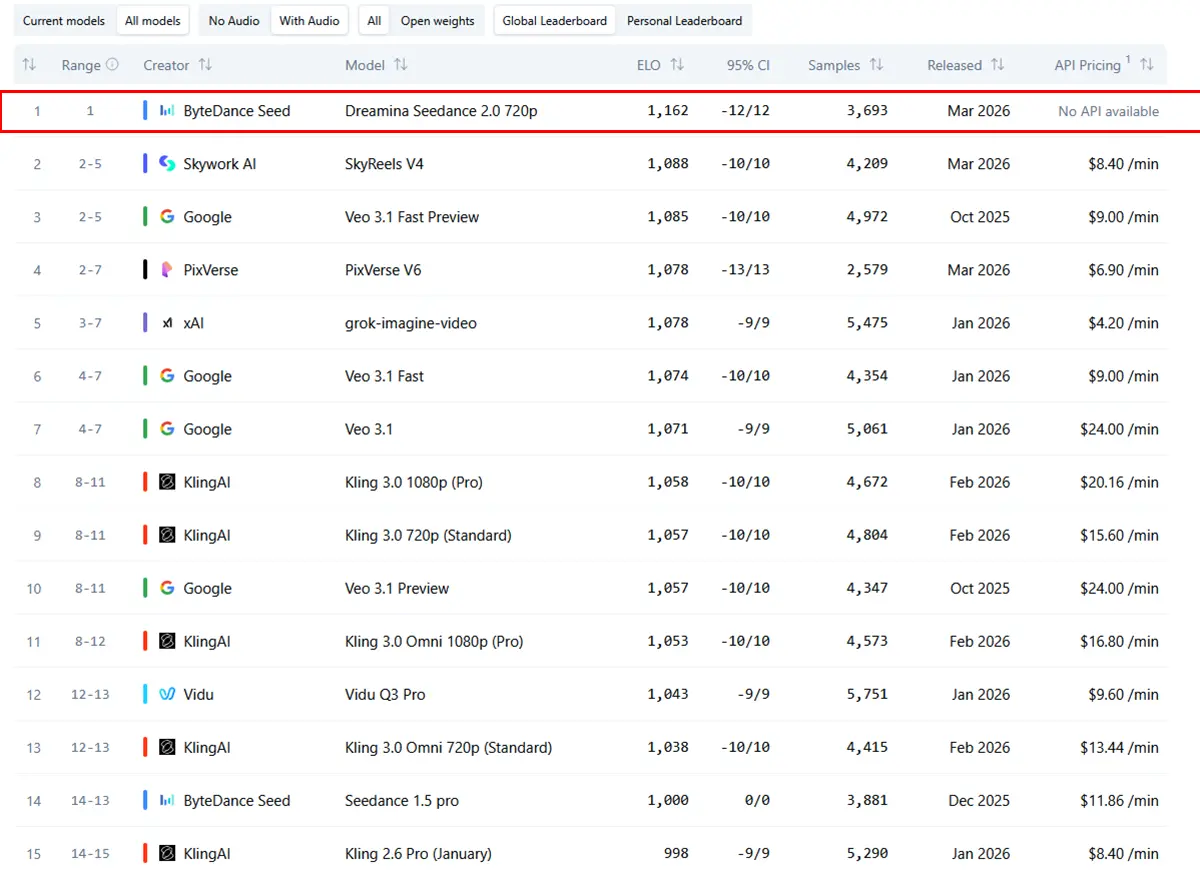Click the Skywork AI logo icon
The height and width of the screenshot is (874, 1200).
coord(167,164)
